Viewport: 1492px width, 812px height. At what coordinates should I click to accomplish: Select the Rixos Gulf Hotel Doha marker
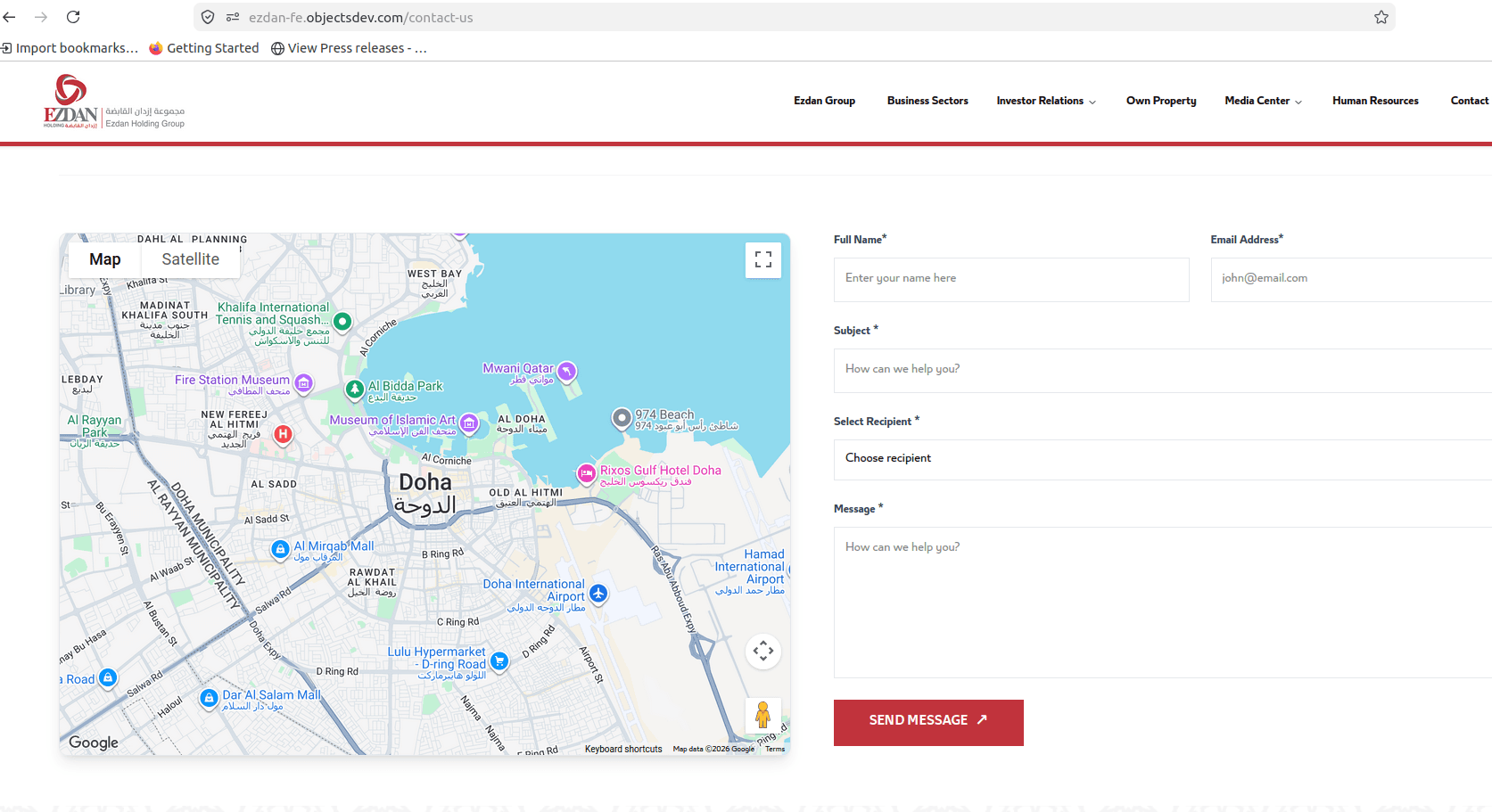(586, 473)
